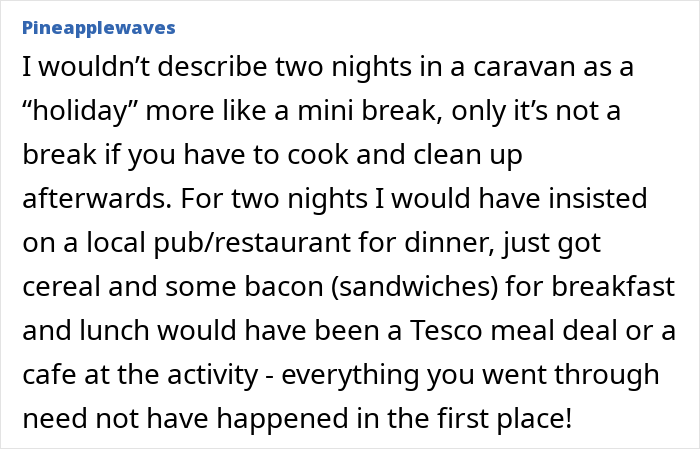Click the word "caravan" in the comment

tap(524, 67)
